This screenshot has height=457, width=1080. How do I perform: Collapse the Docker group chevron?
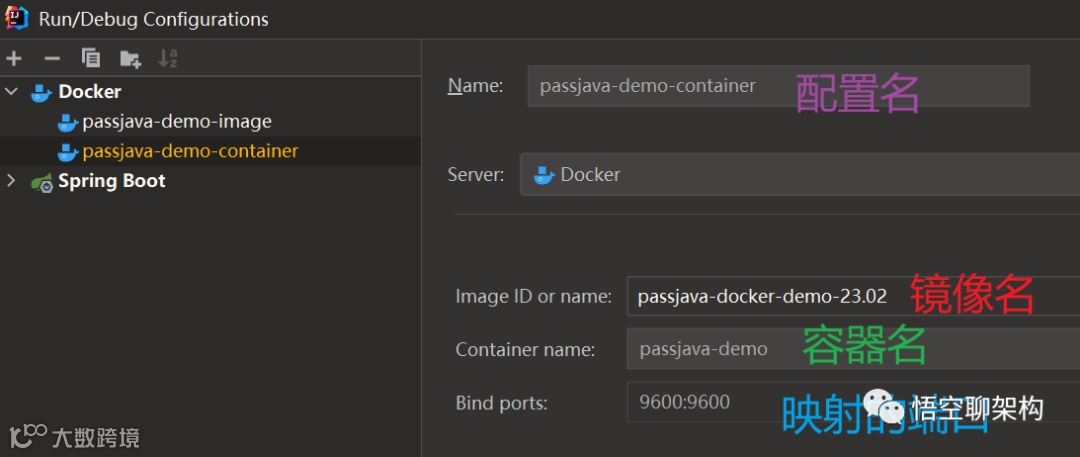pos(12,92)
